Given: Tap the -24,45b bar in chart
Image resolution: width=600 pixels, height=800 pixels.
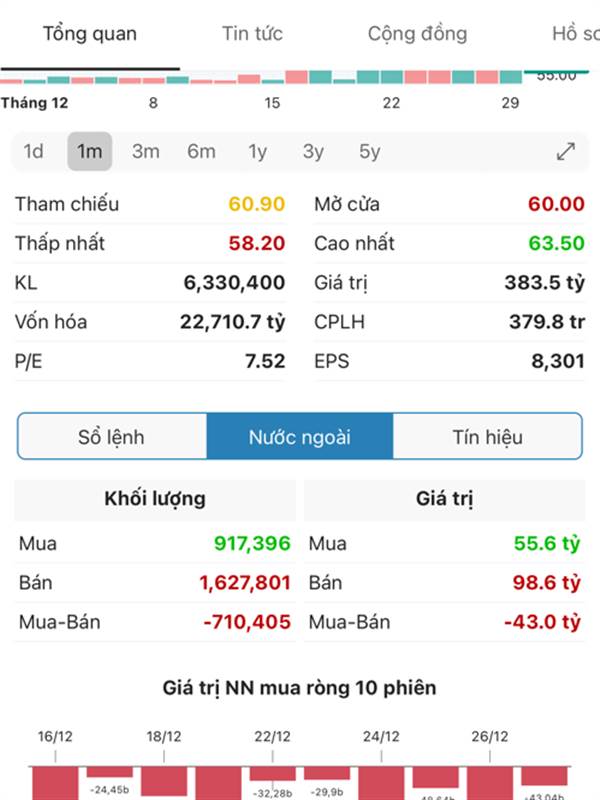Looking at the screenshot, I should 110,772.
